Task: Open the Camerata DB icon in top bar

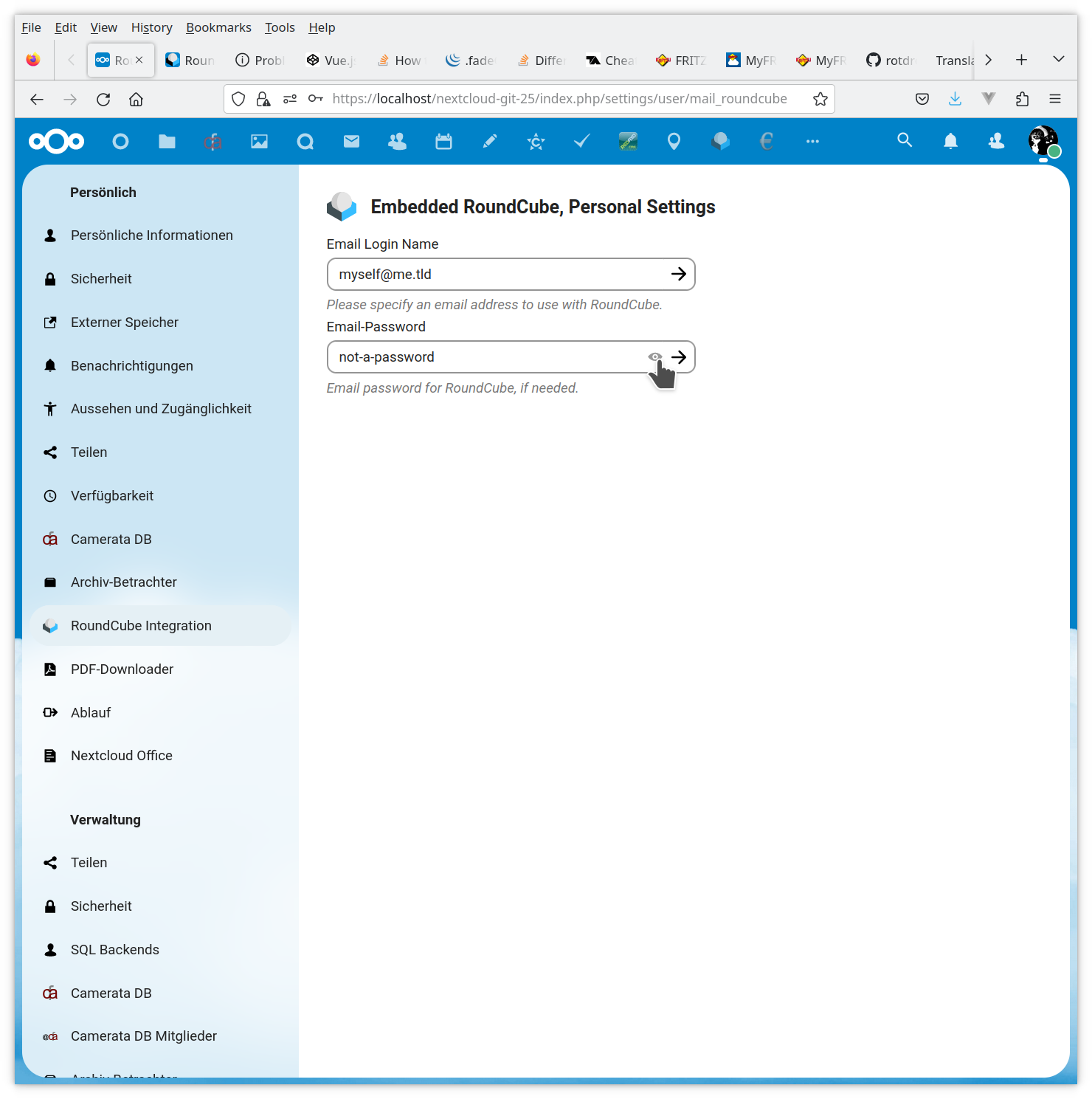Action: tap(212, 141)
